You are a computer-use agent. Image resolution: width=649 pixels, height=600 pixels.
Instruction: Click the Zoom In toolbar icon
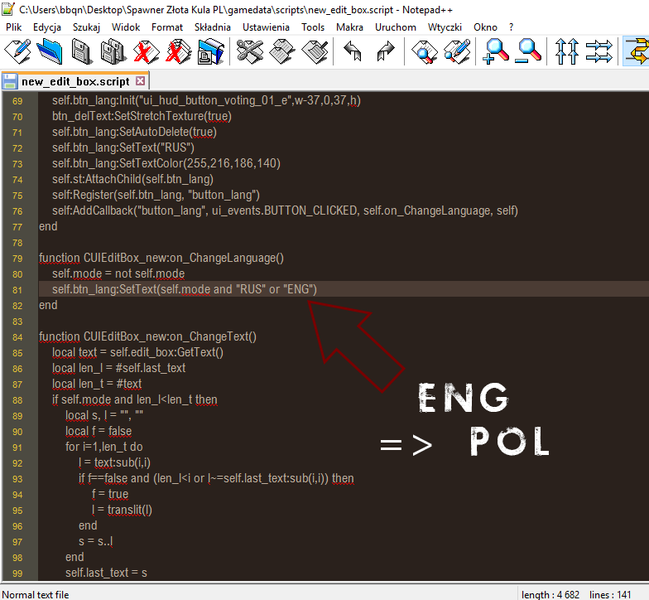496,51
